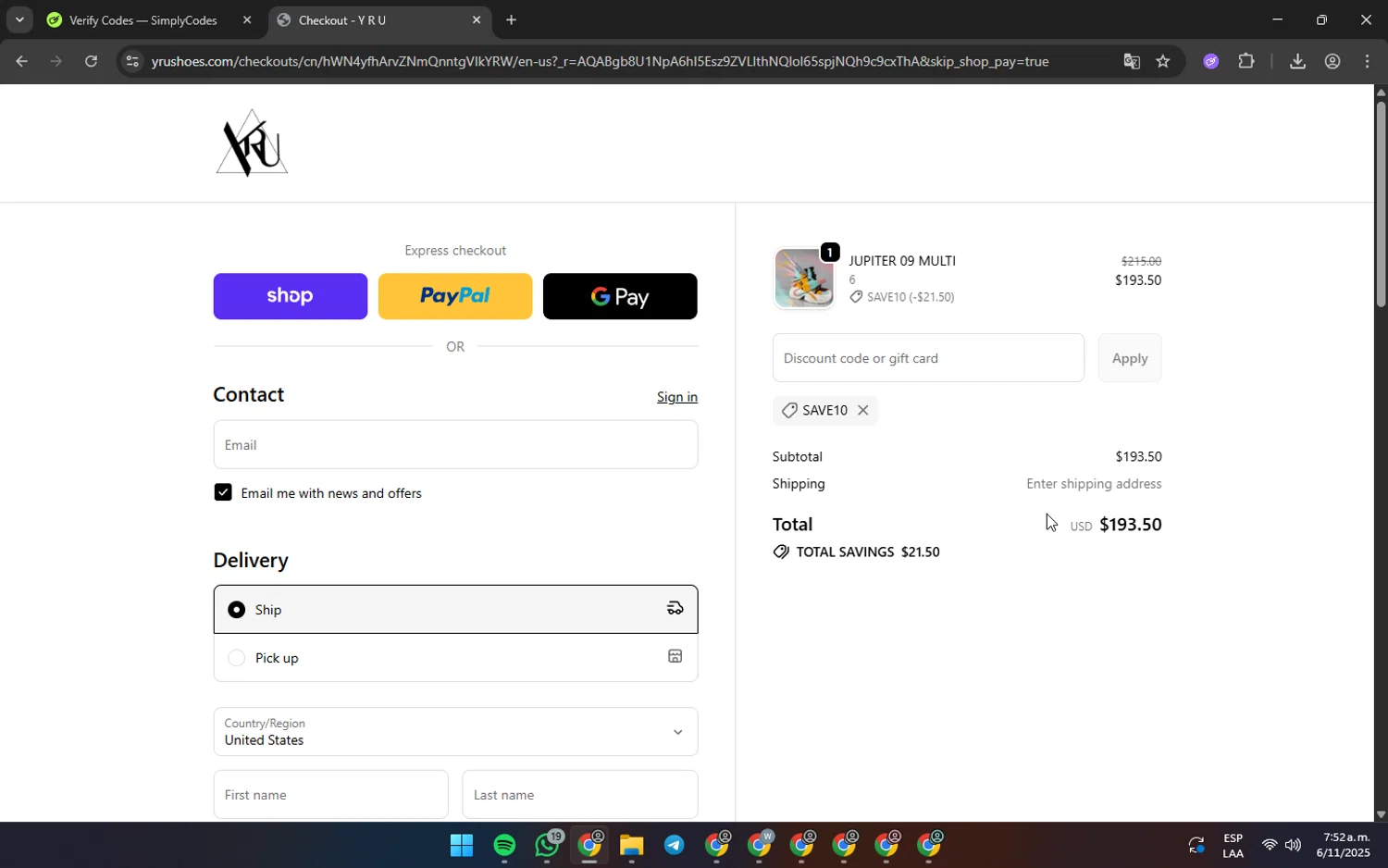The width and height of the screenshot is (1388, 868).
Task: Open the Country/Region dropdown
Action: [455, 732]
